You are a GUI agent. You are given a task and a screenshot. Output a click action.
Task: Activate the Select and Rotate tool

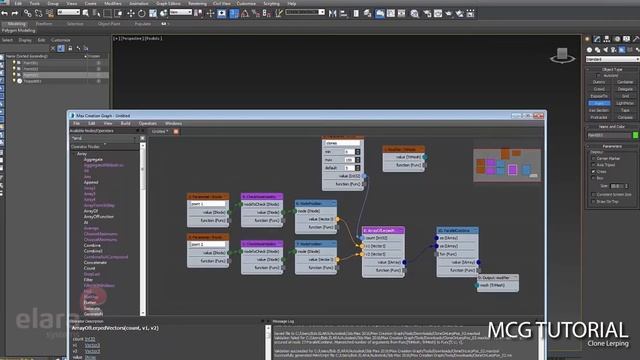click(142, 13)
